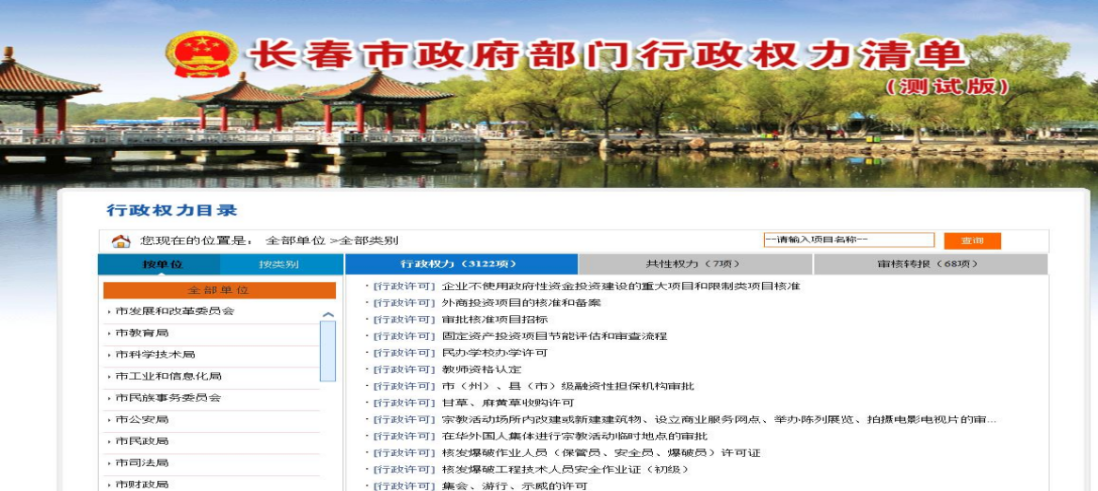Image resolution: width=1098 pixels, height=491 pixels.
Task: Expand 市发展和改革委员会 in the unit list
Action: (174, 311)
